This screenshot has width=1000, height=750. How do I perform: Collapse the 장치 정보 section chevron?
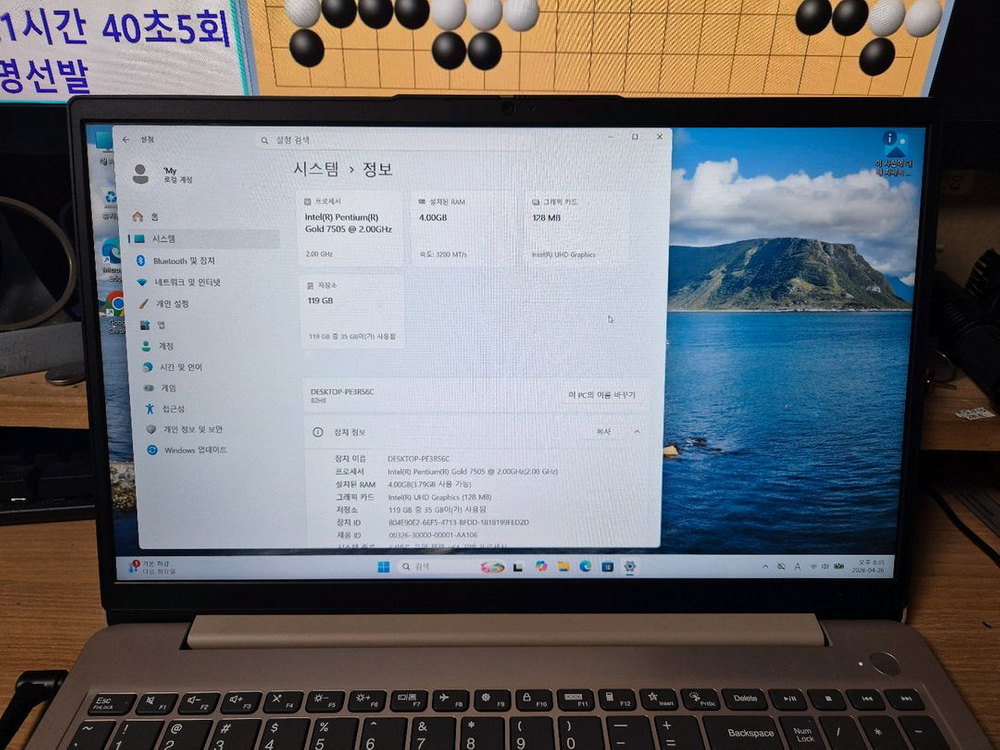click(x=637, y=432)
